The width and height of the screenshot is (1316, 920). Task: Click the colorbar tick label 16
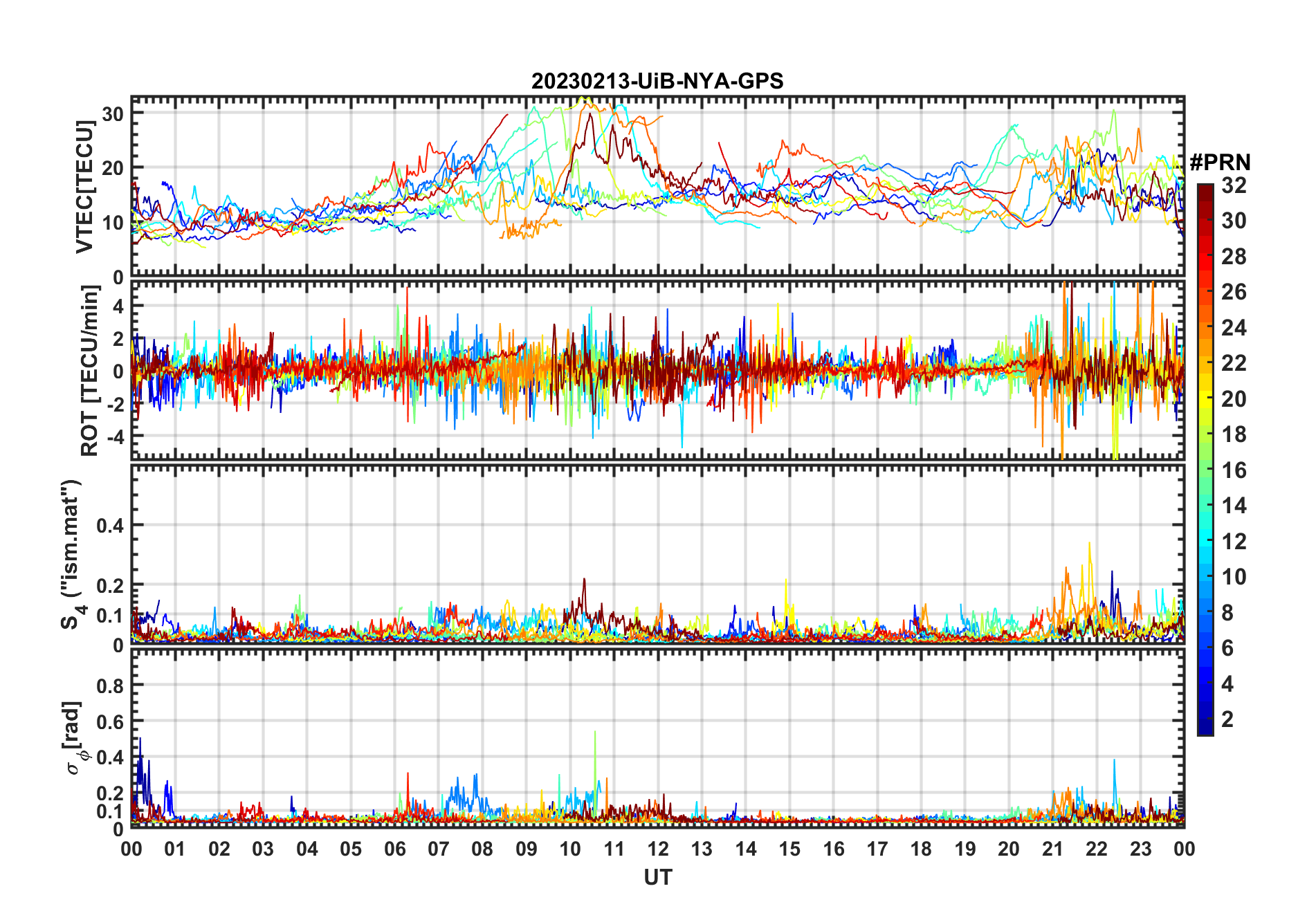point(1233,470)
